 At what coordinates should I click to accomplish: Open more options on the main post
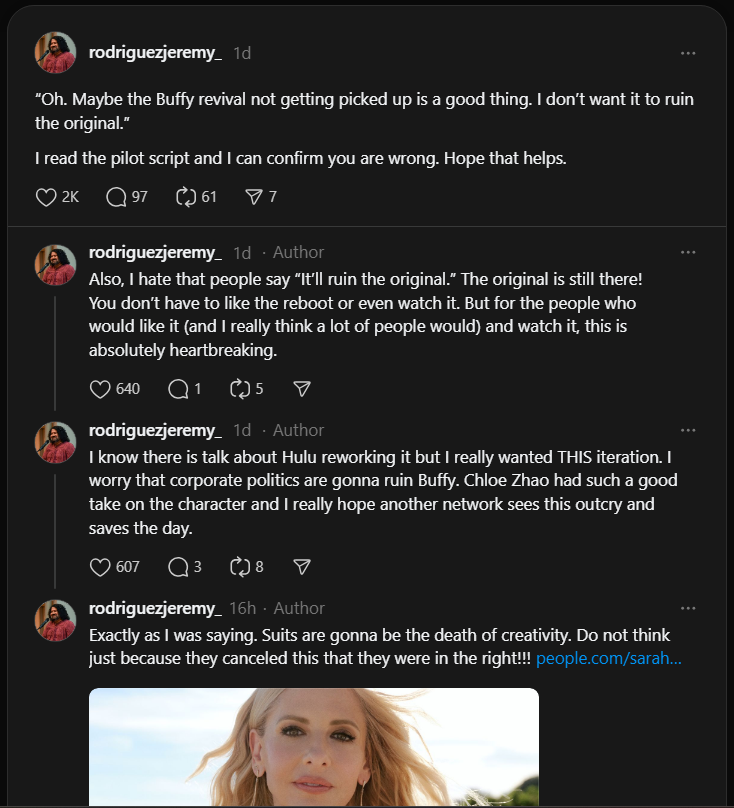688,53
